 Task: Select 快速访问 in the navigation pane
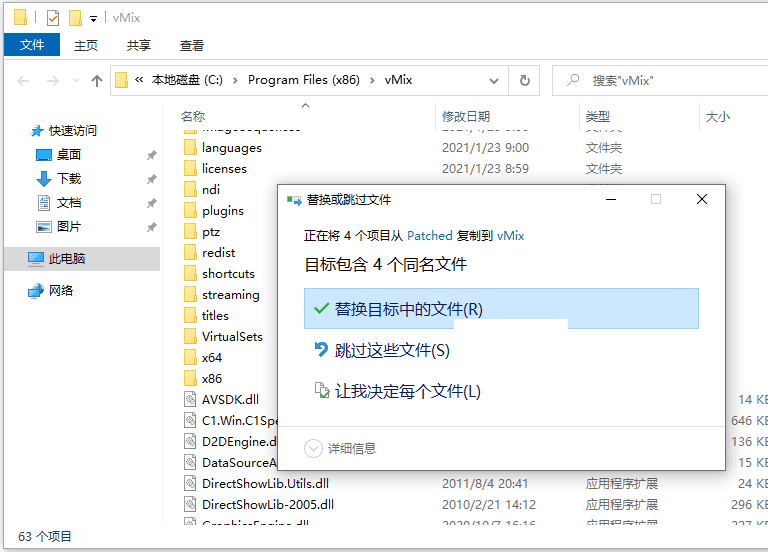[72, 131]
